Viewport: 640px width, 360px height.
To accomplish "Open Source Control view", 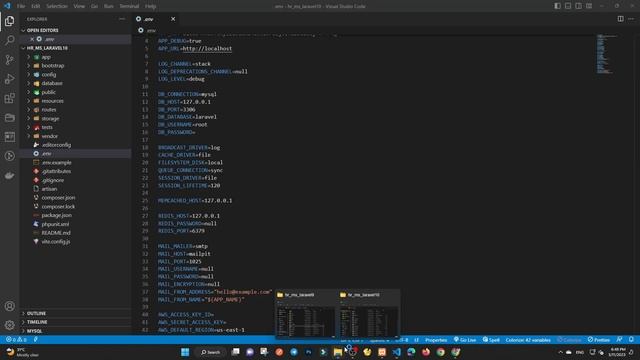I will click(x=9, y=60).
